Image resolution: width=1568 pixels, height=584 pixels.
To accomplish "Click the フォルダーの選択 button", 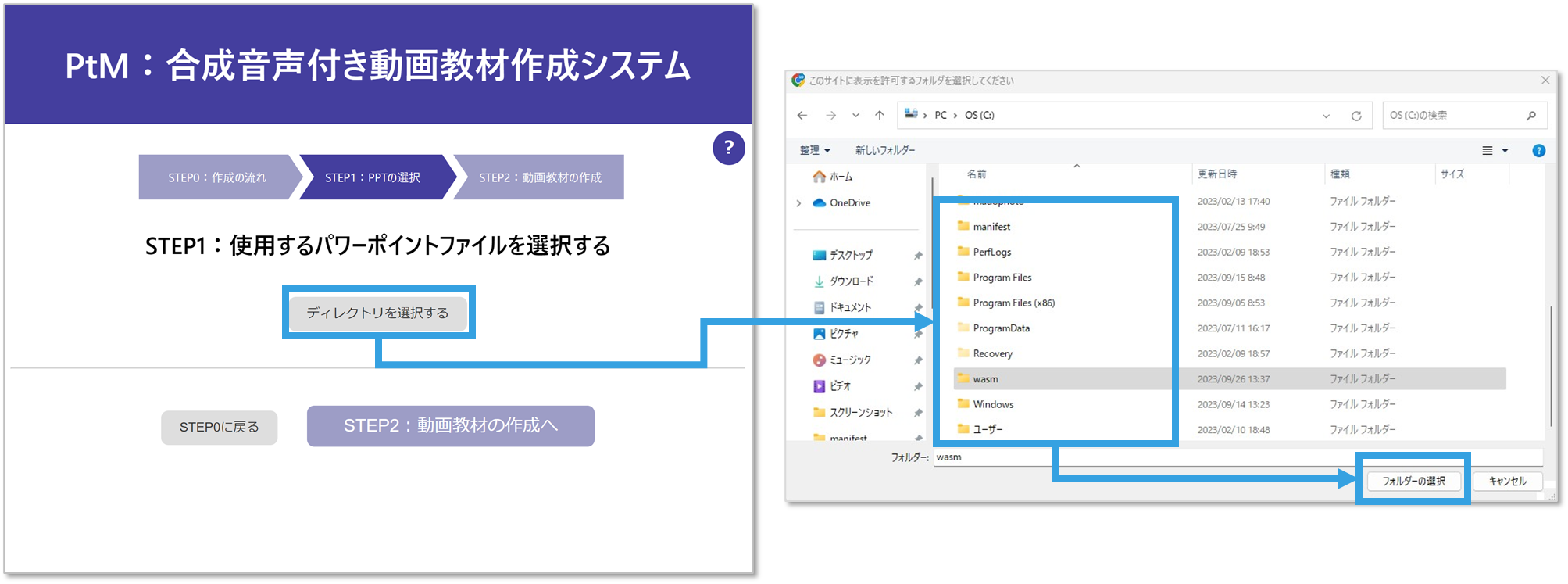I will (x=1413, y=481).
